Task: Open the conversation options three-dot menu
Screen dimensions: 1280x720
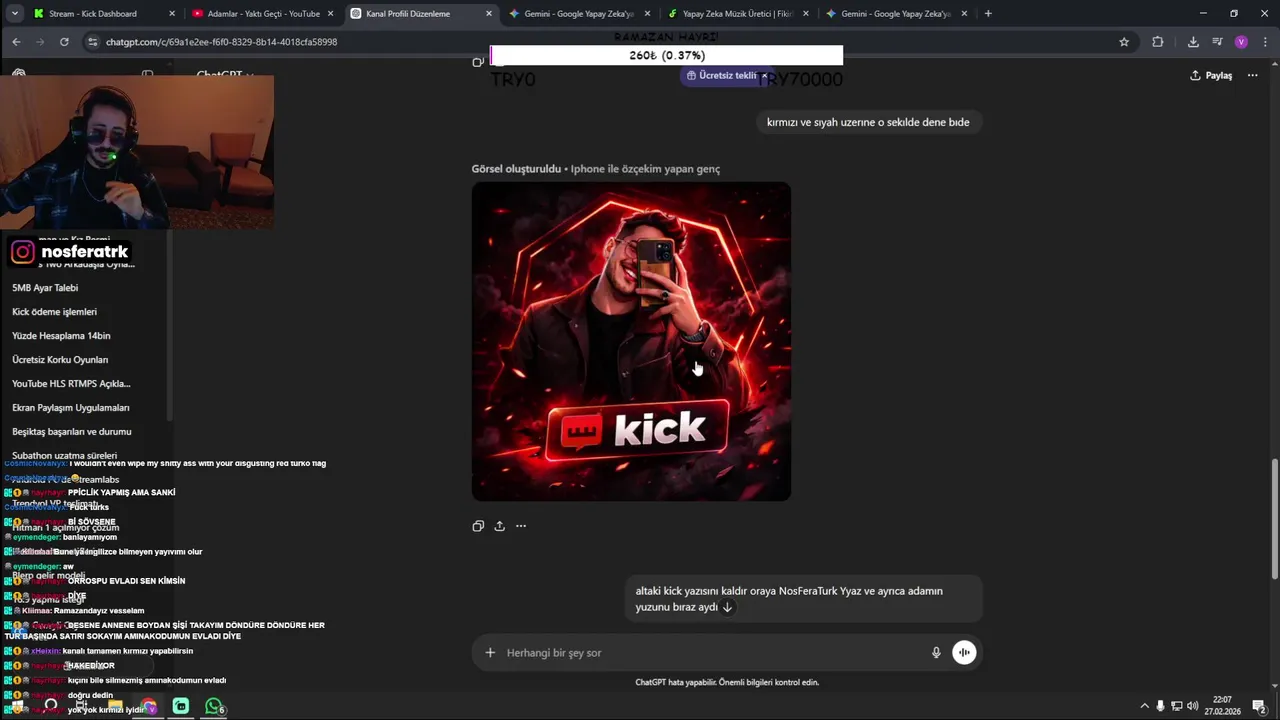Action: (1252, 75)
